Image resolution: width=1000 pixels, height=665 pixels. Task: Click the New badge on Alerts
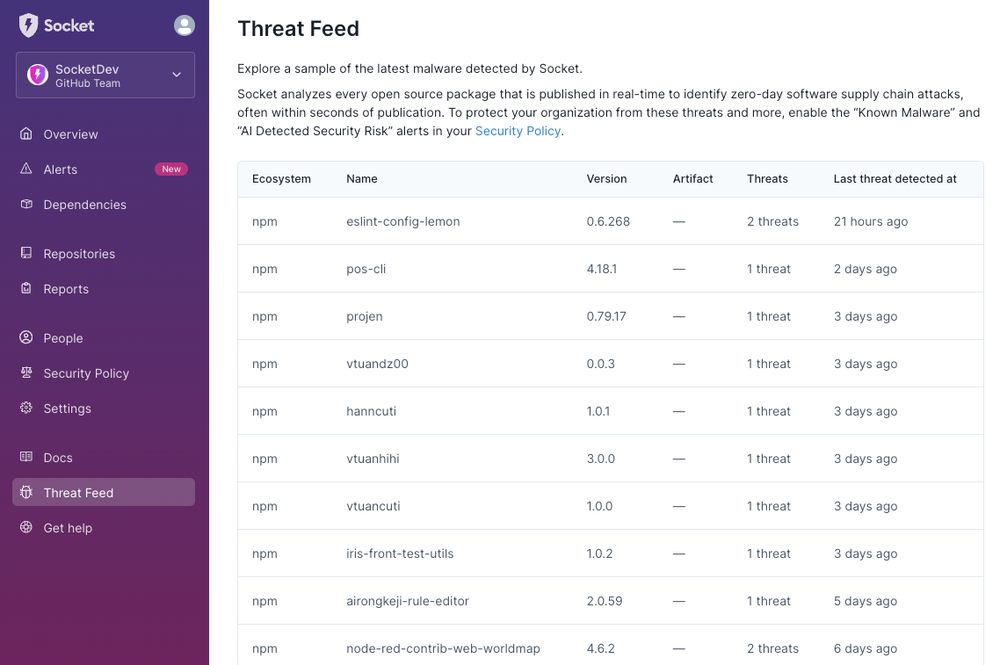170,169
